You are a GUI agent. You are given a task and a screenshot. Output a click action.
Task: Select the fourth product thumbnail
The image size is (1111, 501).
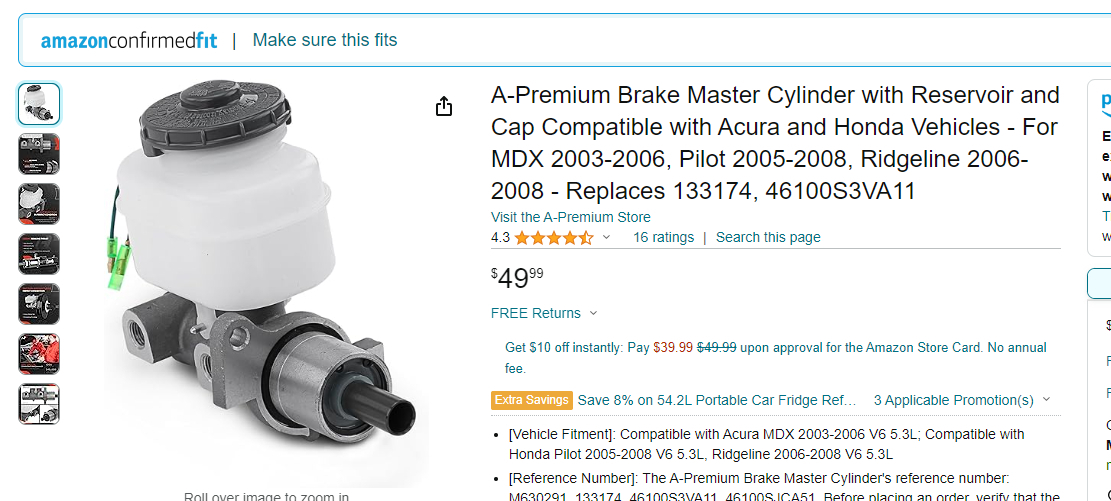39,254
